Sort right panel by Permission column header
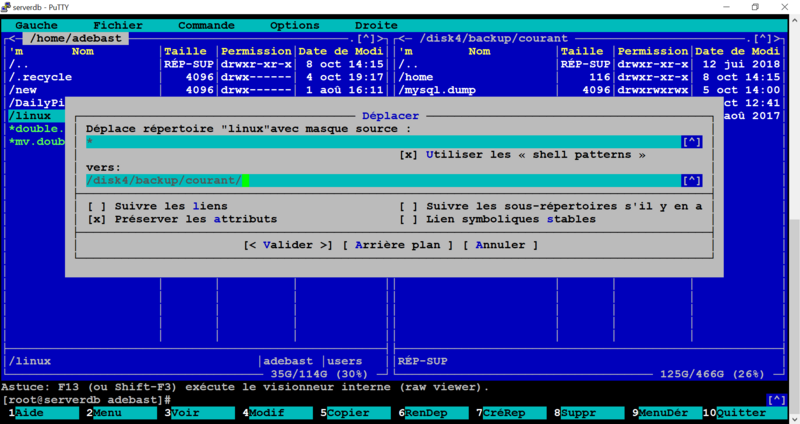This screenshot has height=424, width=800. [x=653, y=52]
